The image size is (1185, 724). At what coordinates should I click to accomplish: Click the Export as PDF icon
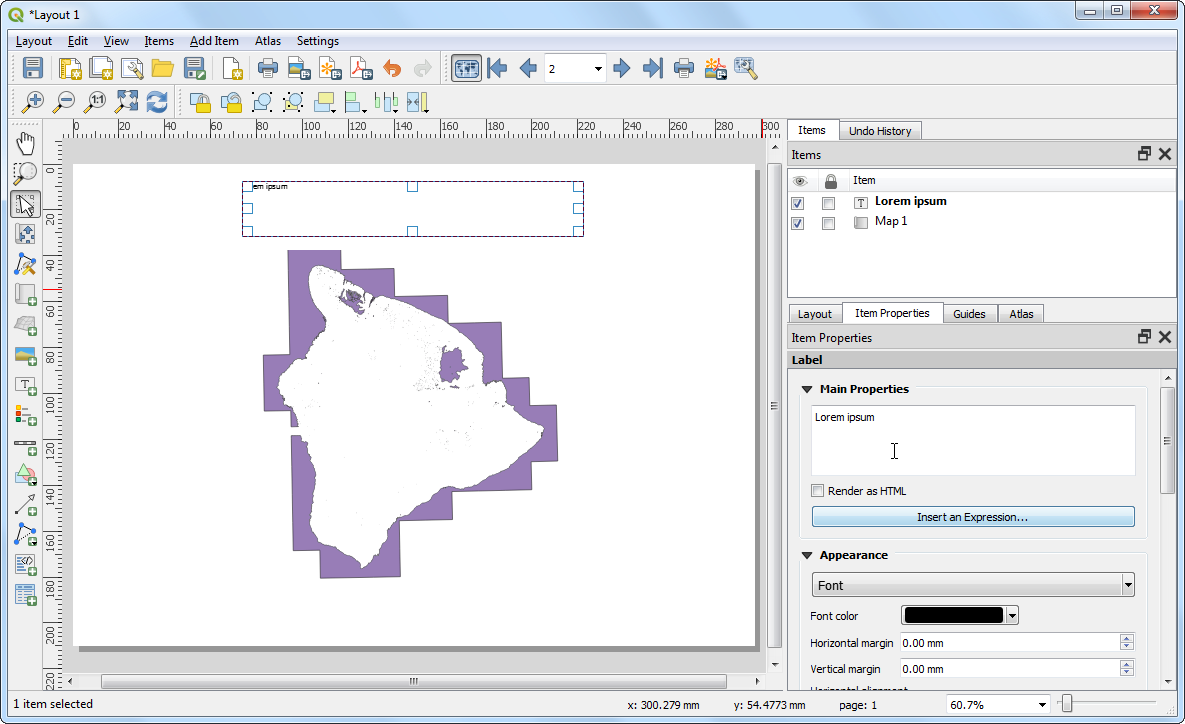pyautogui.click(x=361, y=68)
